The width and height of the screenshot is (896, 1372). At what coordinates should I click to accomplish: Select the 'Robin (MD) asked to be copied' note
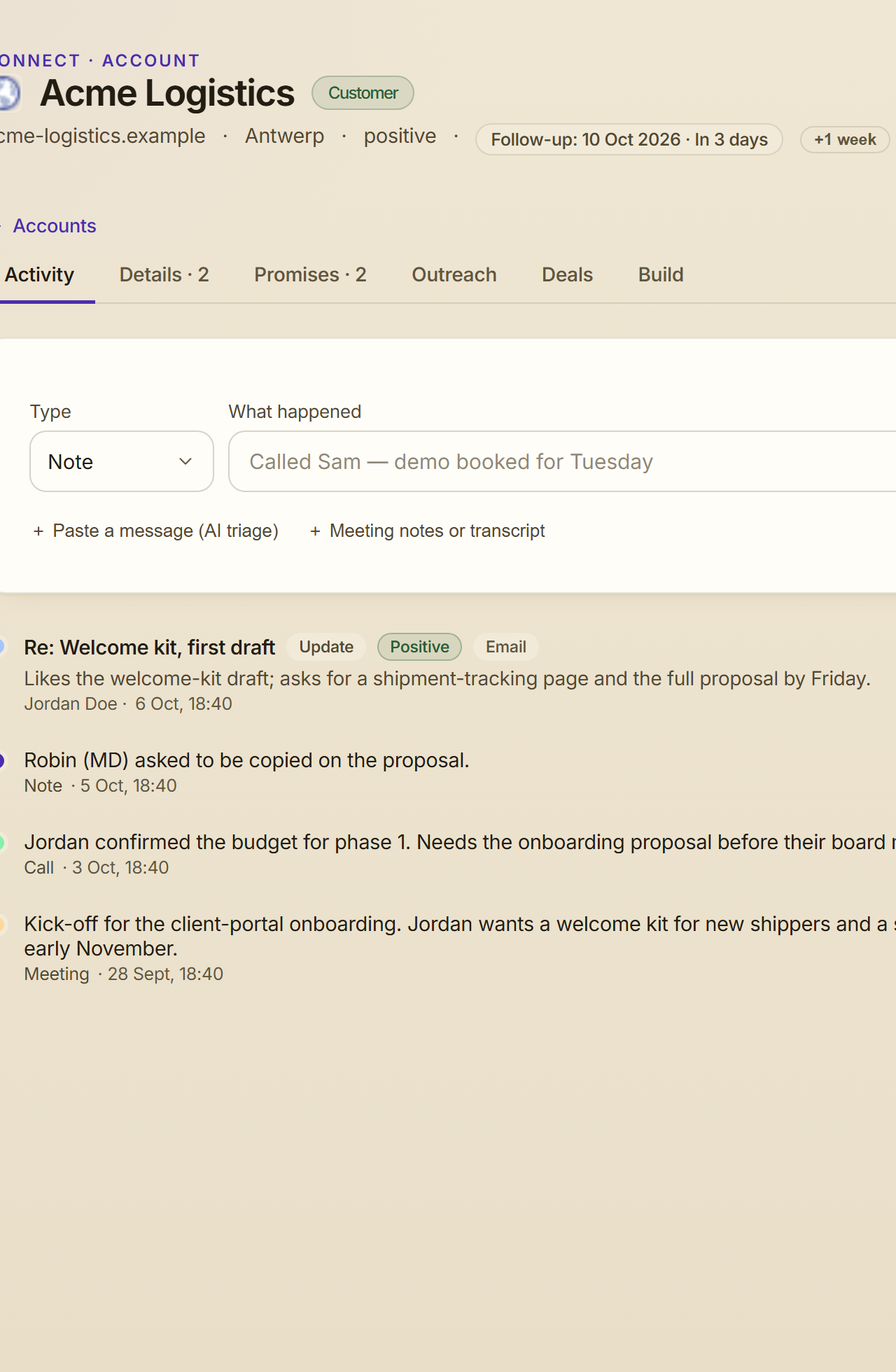click(x=246, y=760)
